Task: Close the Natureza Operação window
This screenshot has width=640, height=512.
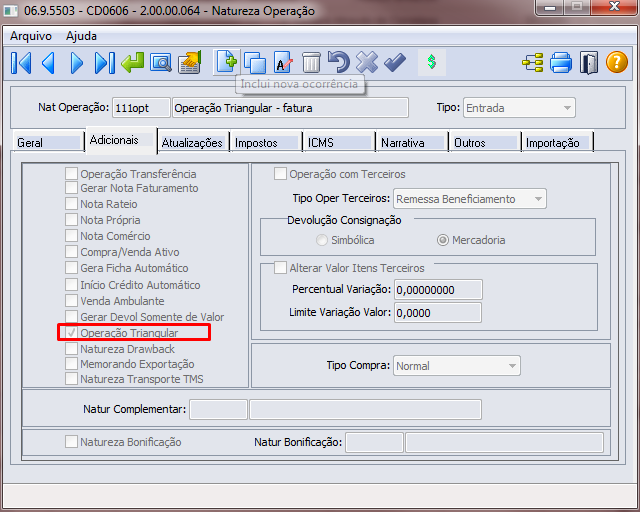Action: (x=614, y=7)
